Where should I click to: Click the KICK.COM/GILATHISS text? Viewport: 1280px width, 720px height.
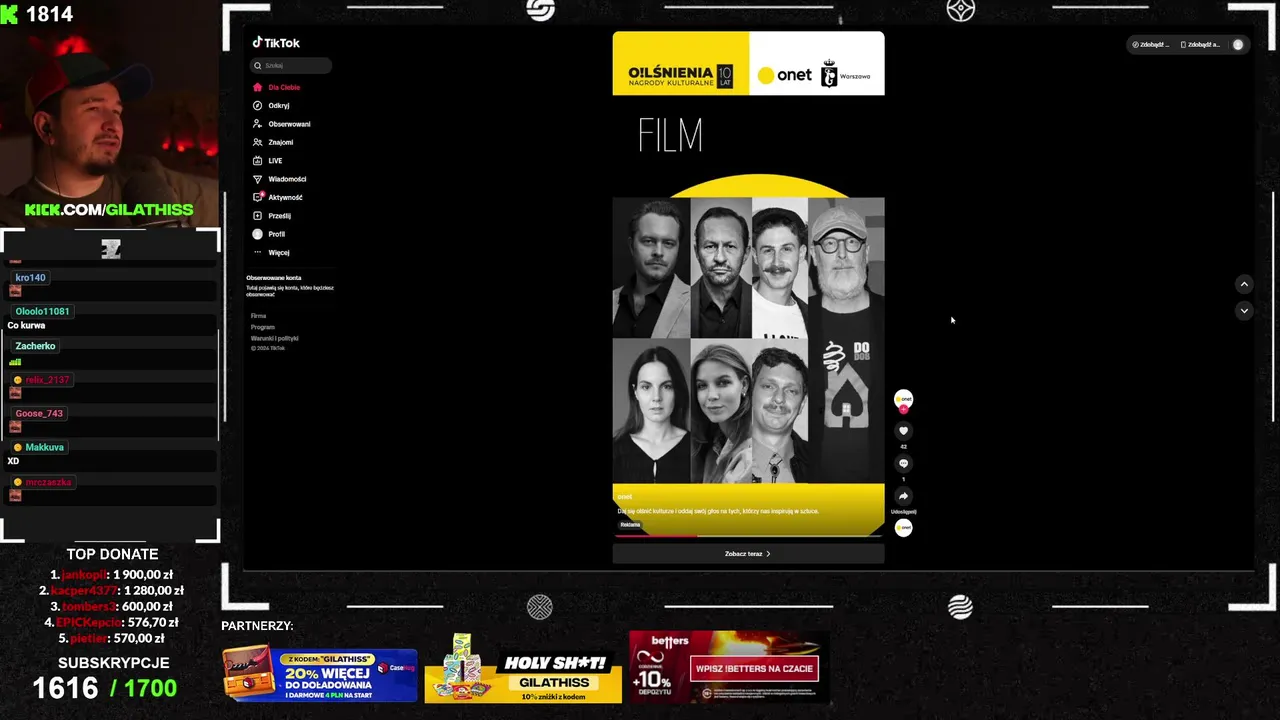109,210
